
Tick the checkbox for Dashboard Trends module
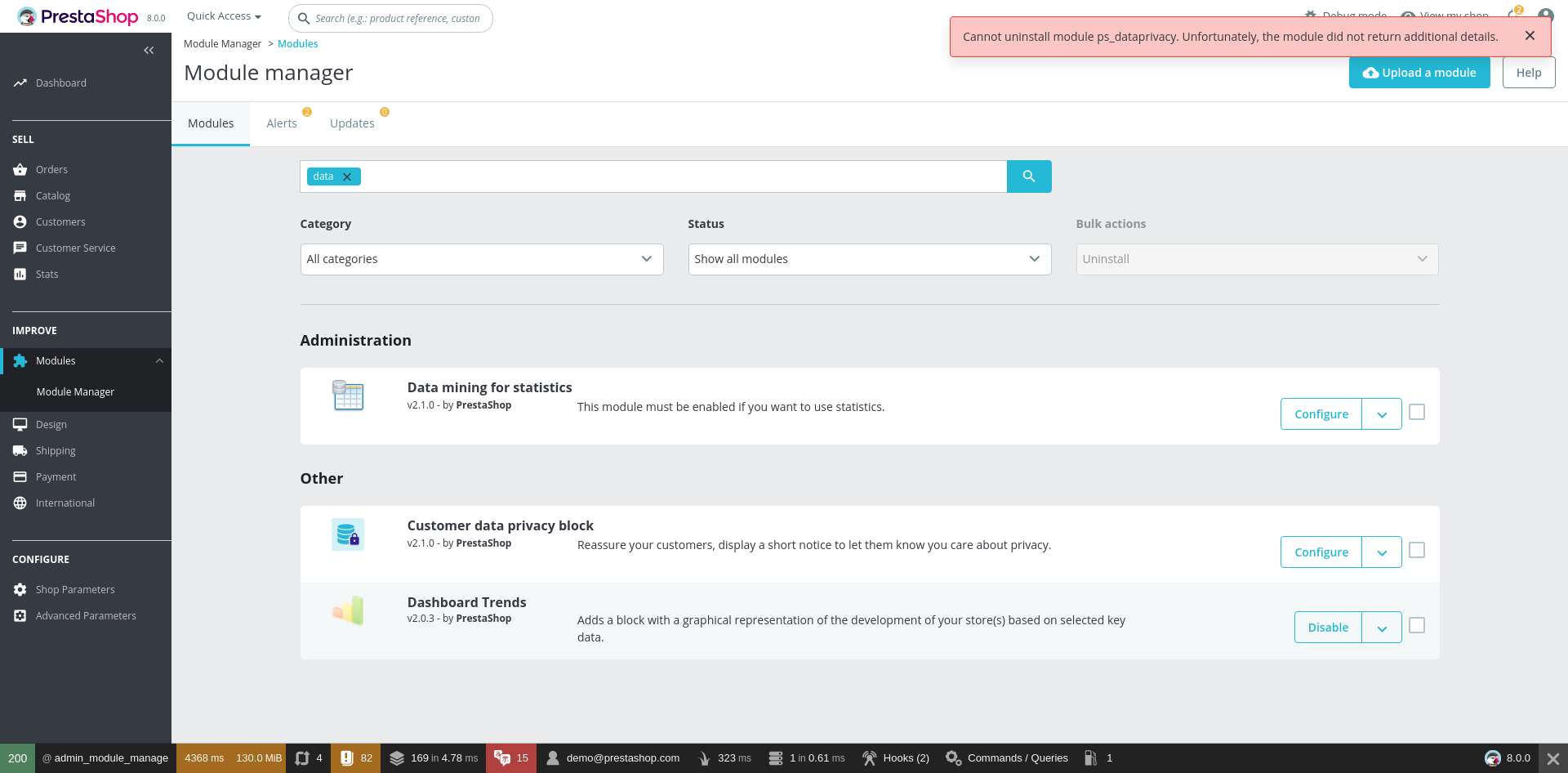[x=1417, y=625]
